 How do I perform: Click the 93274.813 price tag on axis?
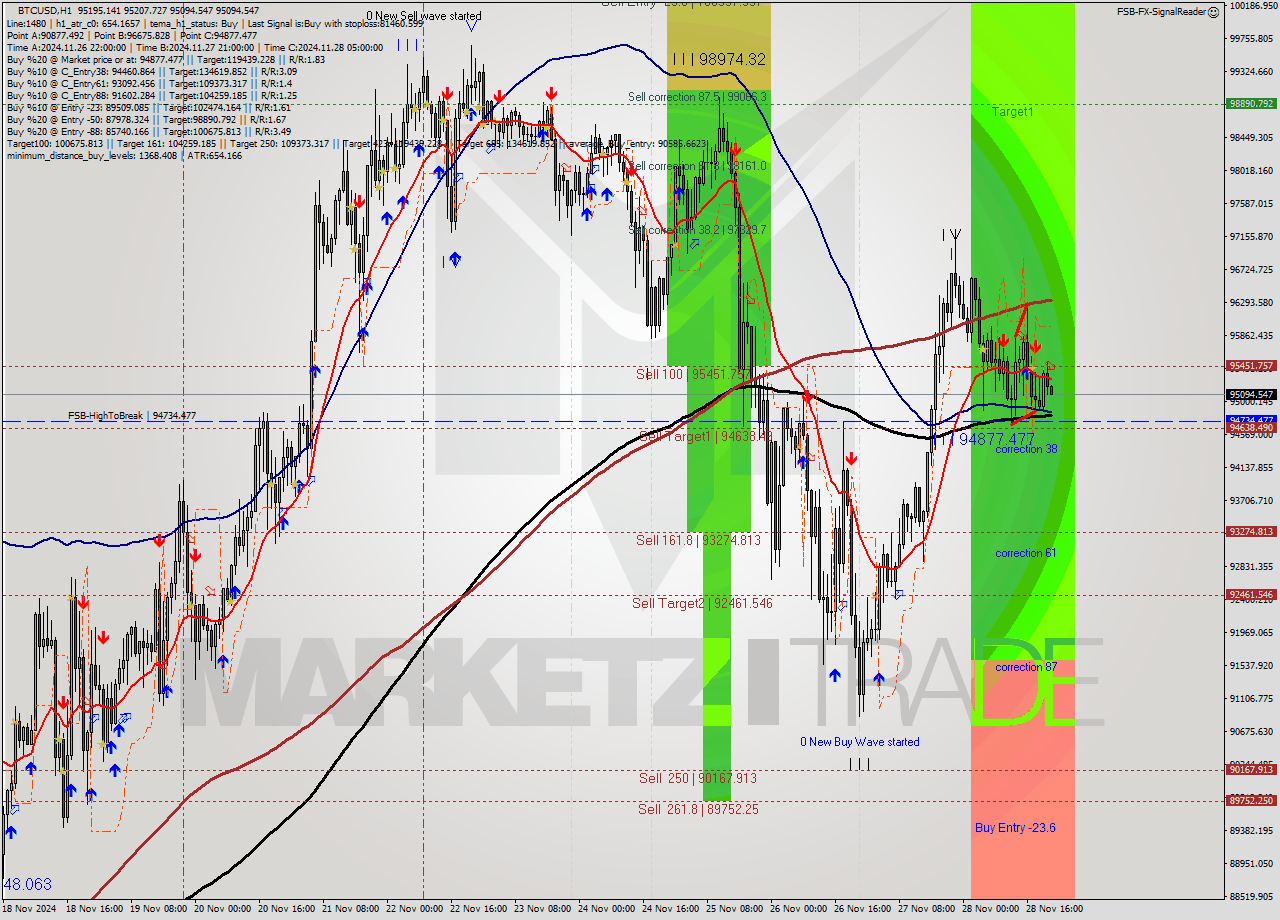click(x=1251, y=532)
